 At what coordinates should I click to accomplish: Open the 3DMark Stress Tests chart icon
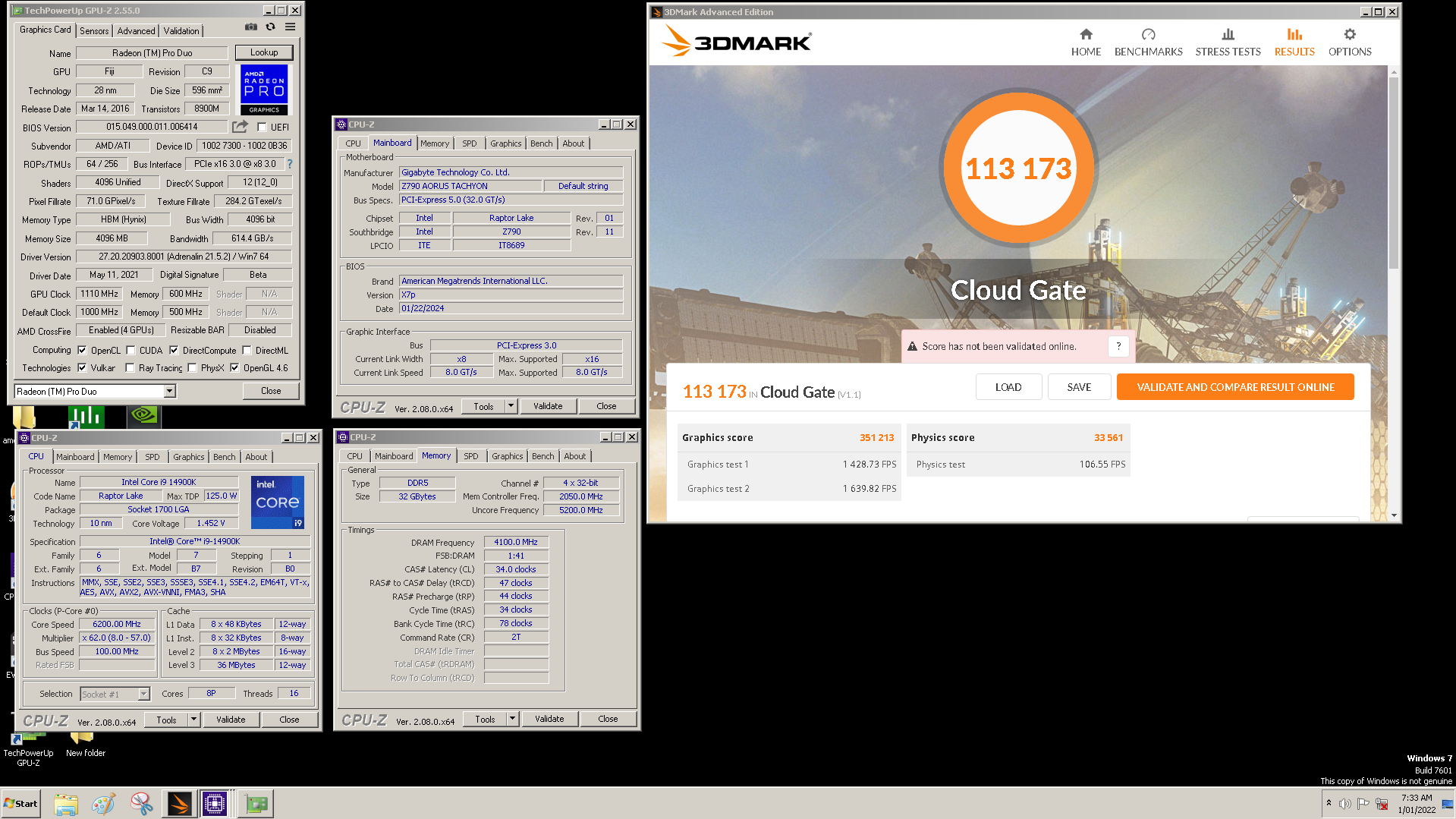(1228, 34)
